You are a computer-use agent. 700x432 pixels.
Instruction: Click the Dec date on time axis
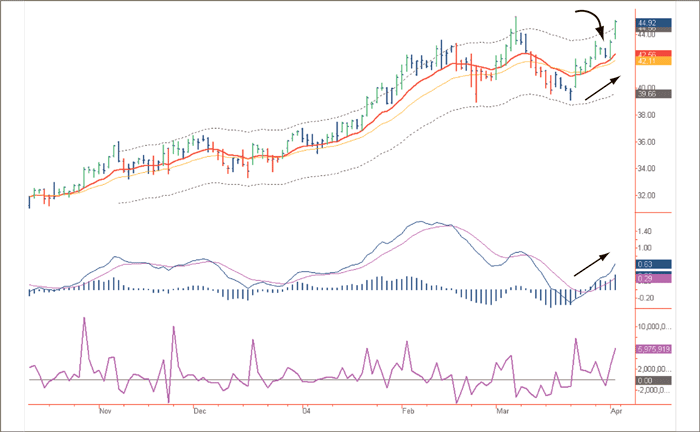coord(199,411)
